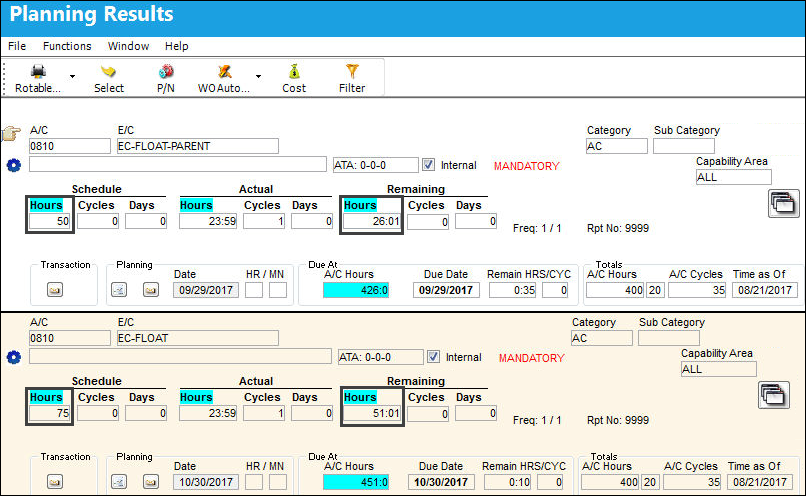Click Due Date field 09/29/2017

pos(446,290)
